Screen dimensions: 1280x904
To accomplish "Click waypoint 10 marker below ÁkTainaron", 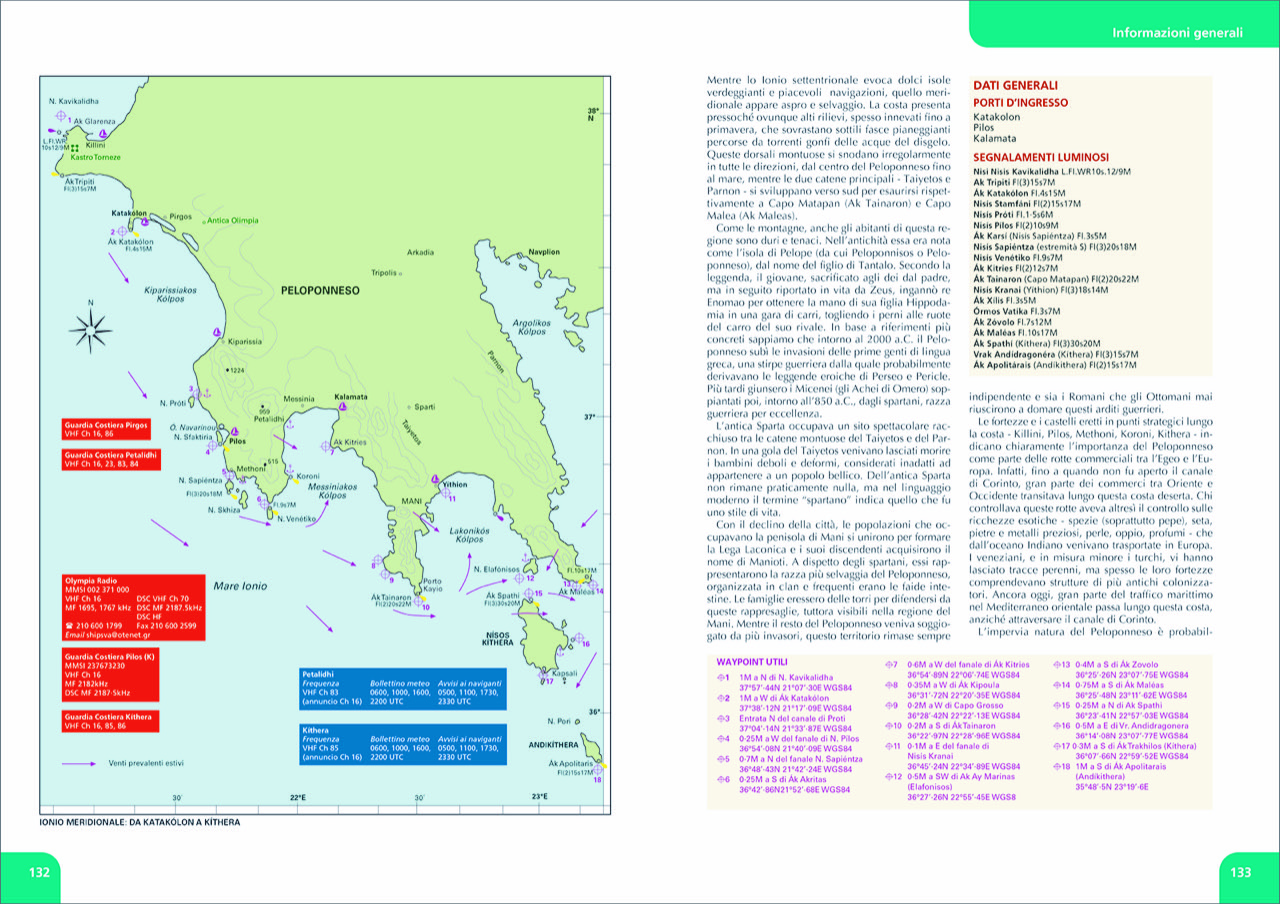I will tap(418, 601).
